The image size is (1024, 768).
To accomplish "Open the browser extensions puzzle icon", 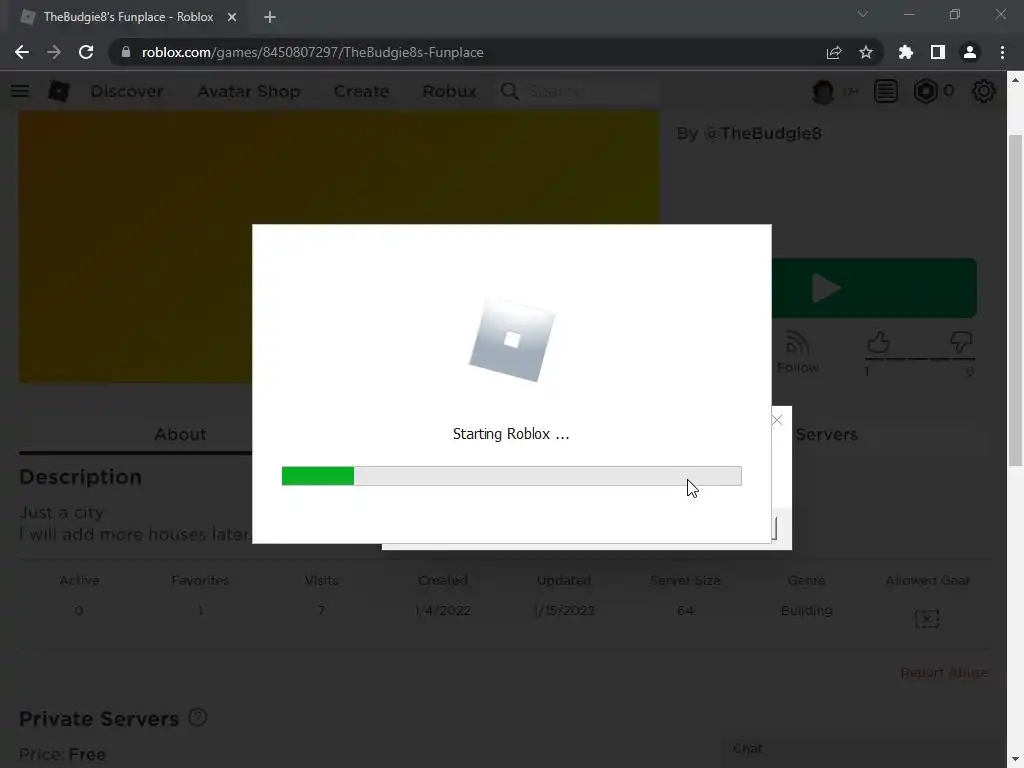I will [906, 52].
